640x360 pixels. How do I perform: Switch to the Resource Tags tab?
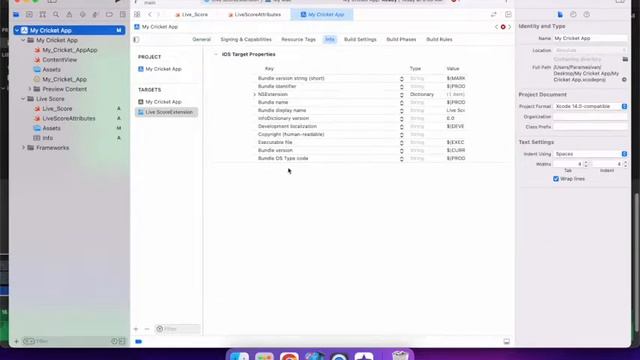[x=298, y=40]
